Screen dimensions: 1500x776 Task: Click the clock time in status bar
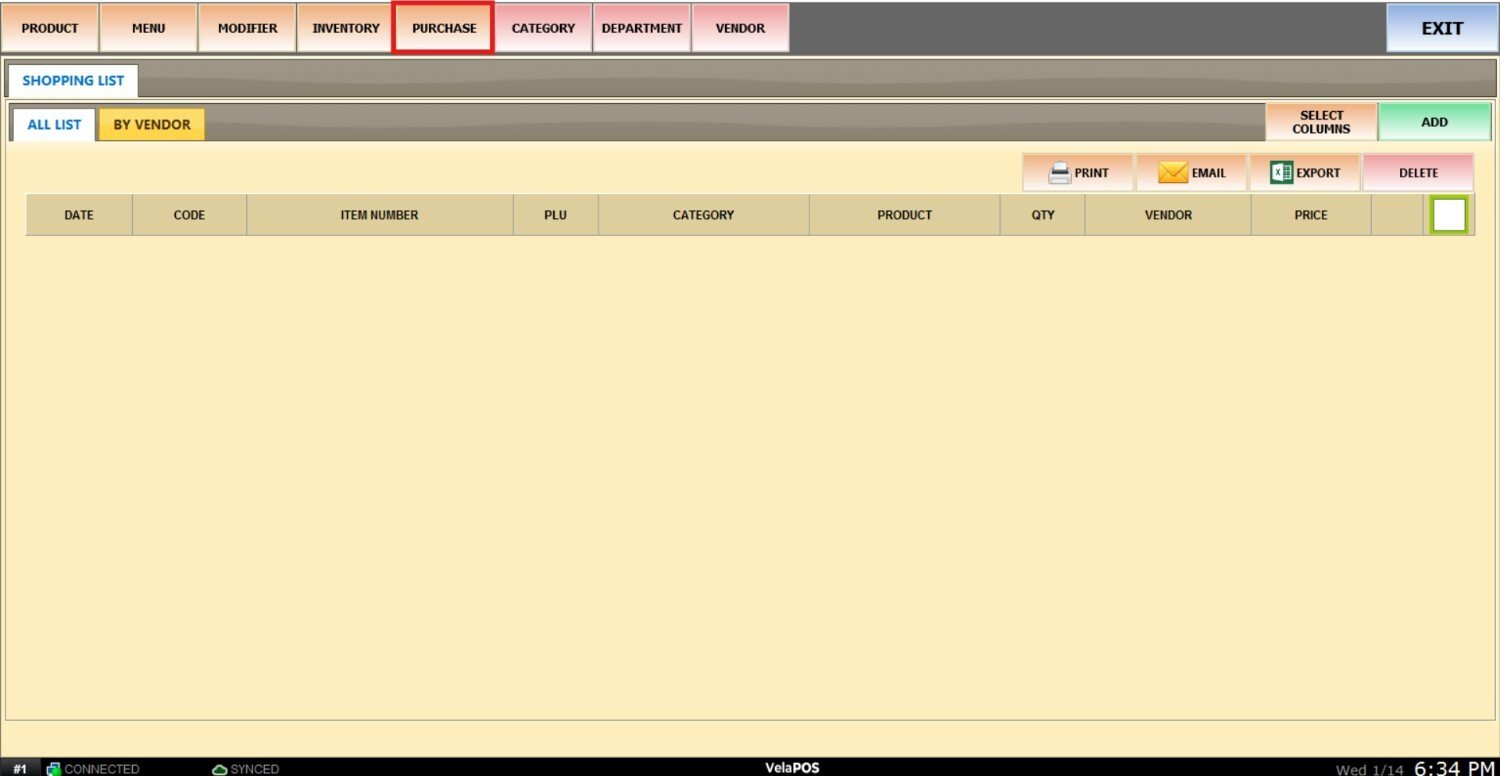click(1454, 768)
